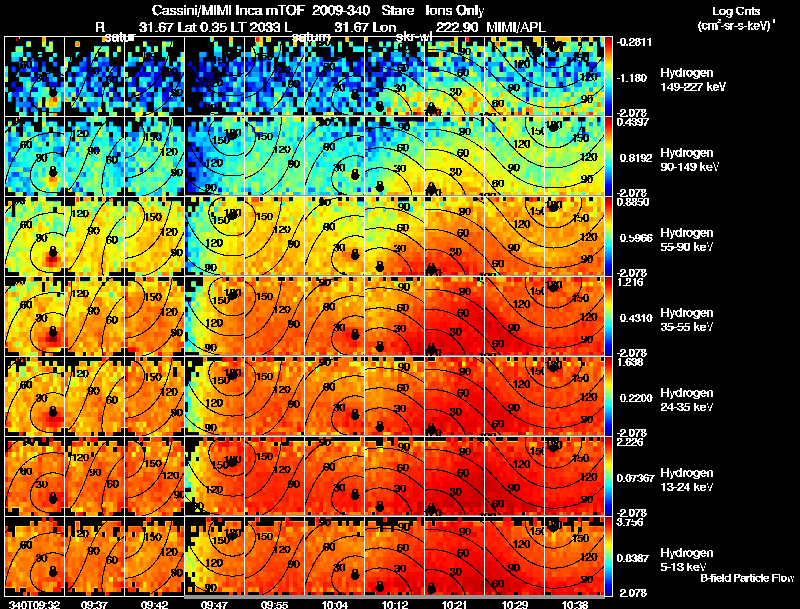Click the '09:42' time axis label

tap(155, 604)
